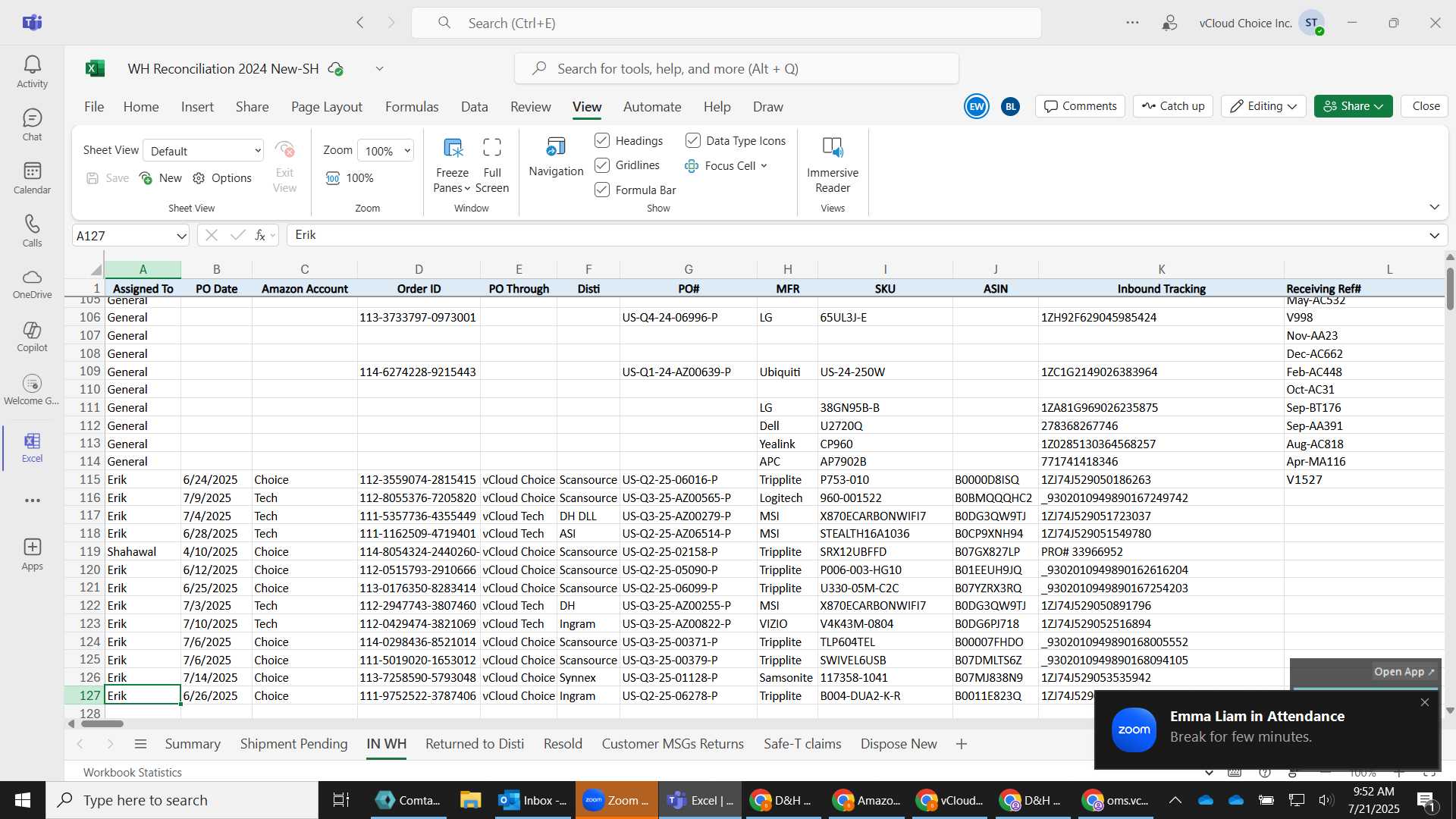Image resolution: width=1456 pixels, height=819 pixels.
Task: Open Zoom app from taskbar
Action: point(617,800)
